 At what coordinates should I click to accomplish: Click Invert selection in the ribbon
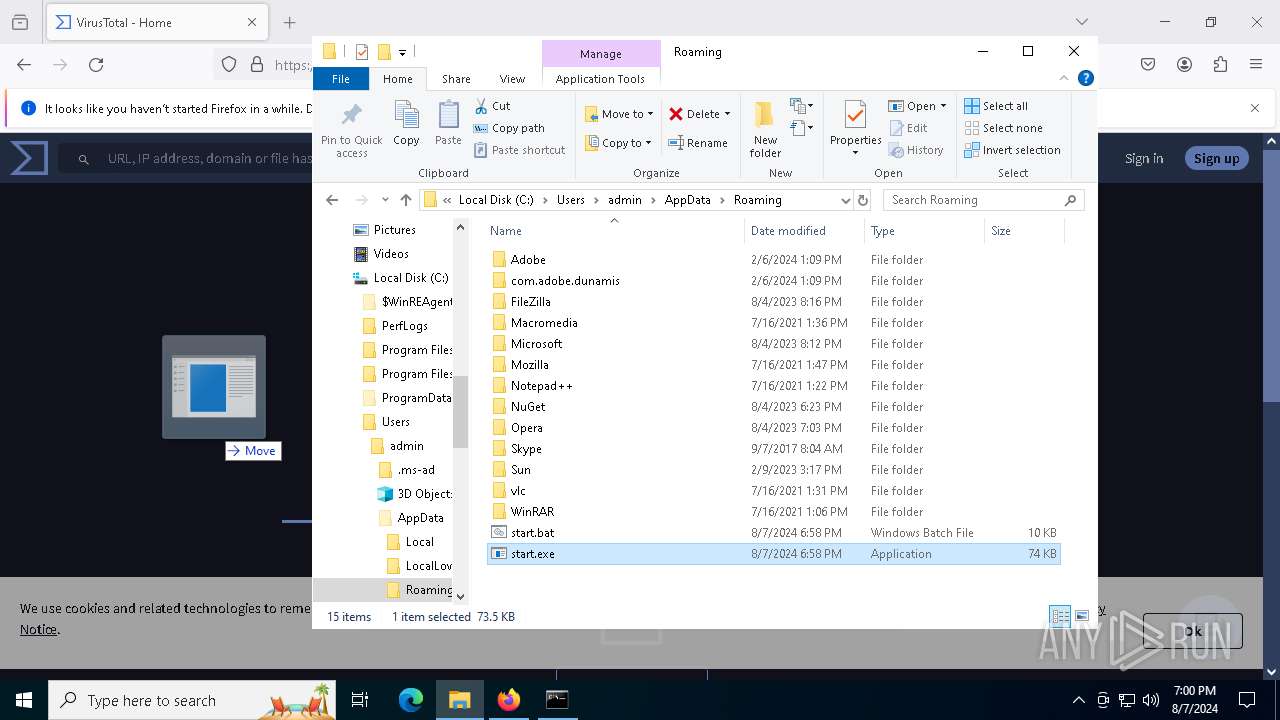click(x=1012, y=150)
